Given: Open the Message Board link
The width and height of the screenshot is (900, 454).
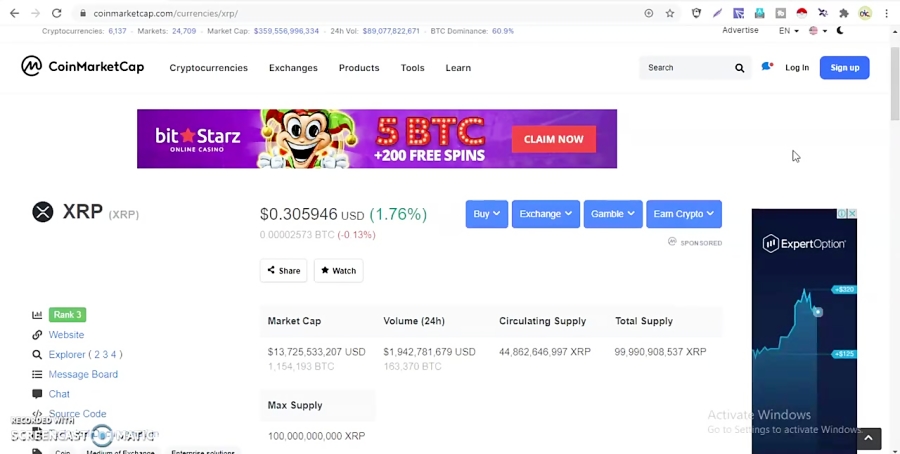Looking at the screenshot, I should click(83, 374).
